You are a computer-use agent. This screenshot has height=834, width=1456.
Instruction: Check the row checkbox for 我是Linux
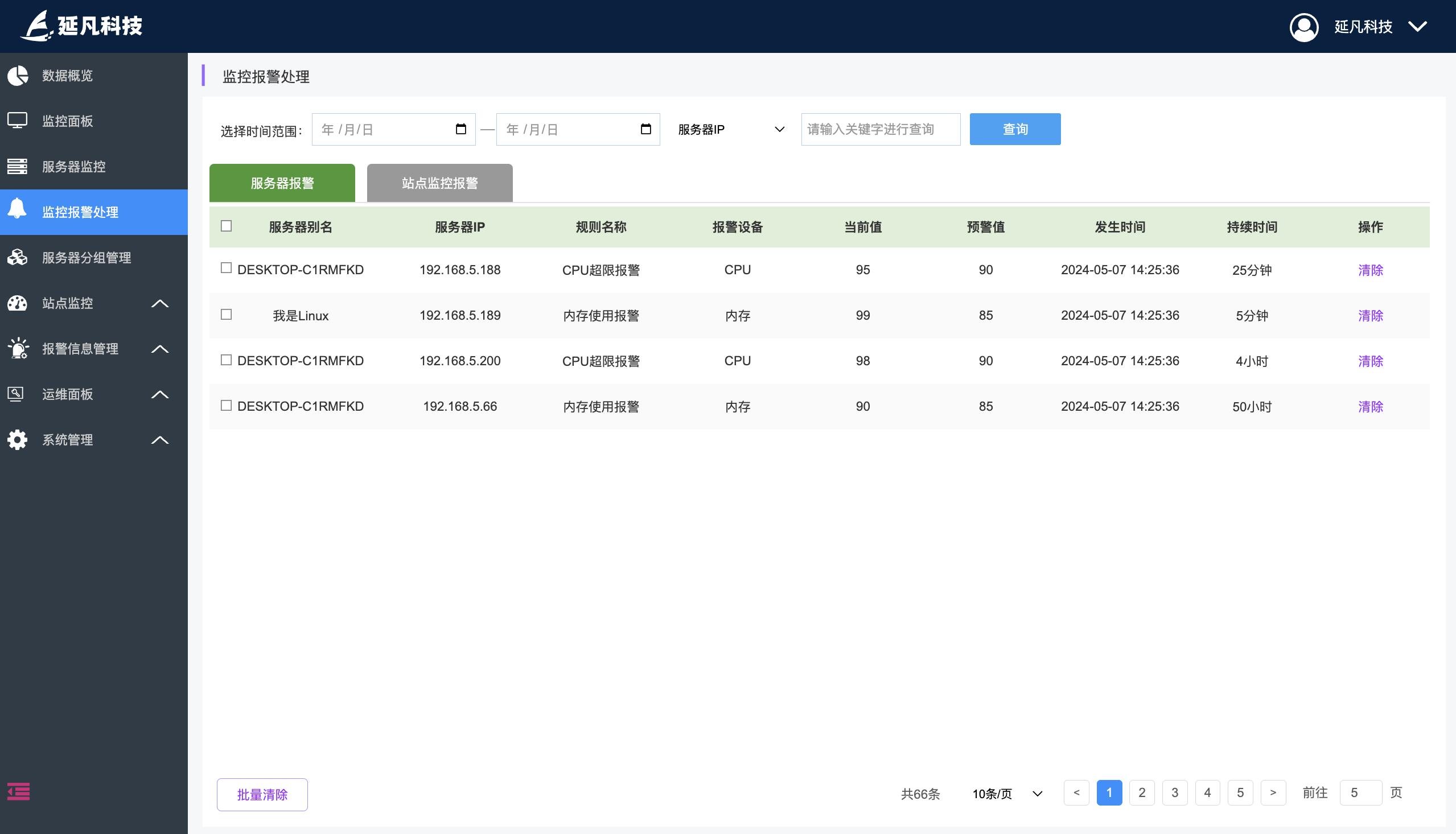click(x=227, y=315)
